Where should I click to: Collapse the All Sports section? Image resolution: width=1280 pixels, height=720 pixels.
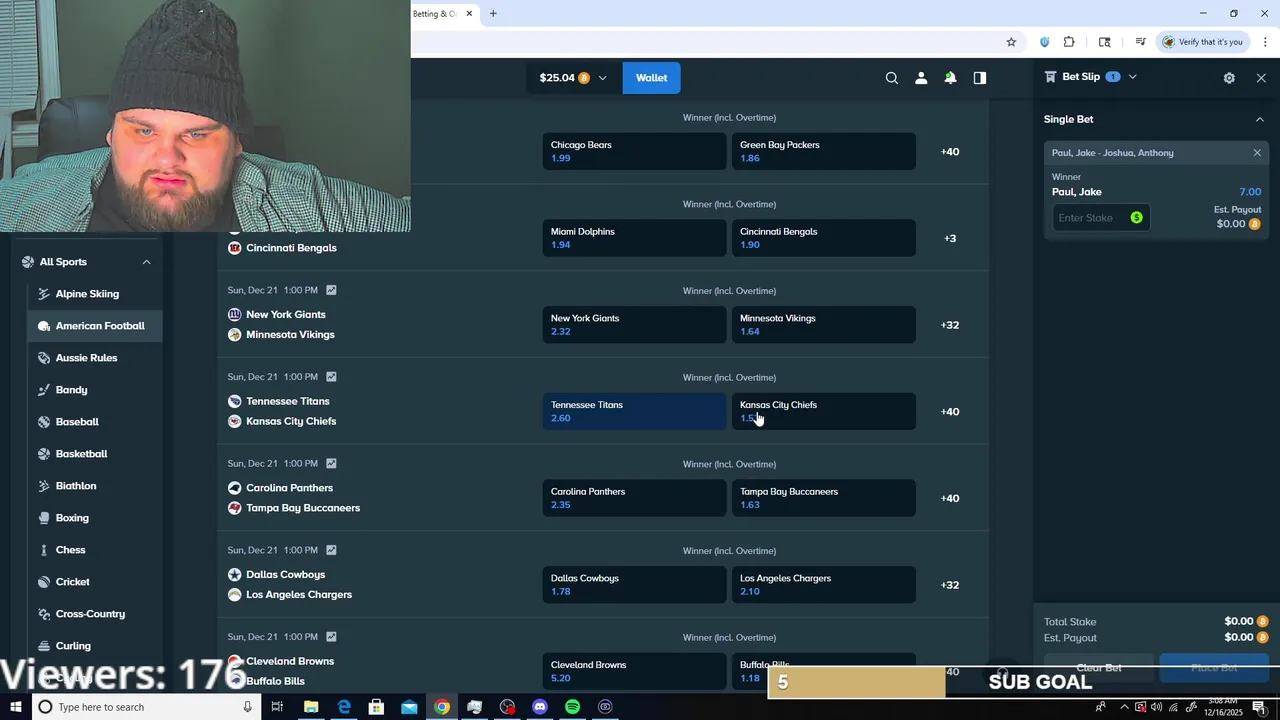pos(146,262)
